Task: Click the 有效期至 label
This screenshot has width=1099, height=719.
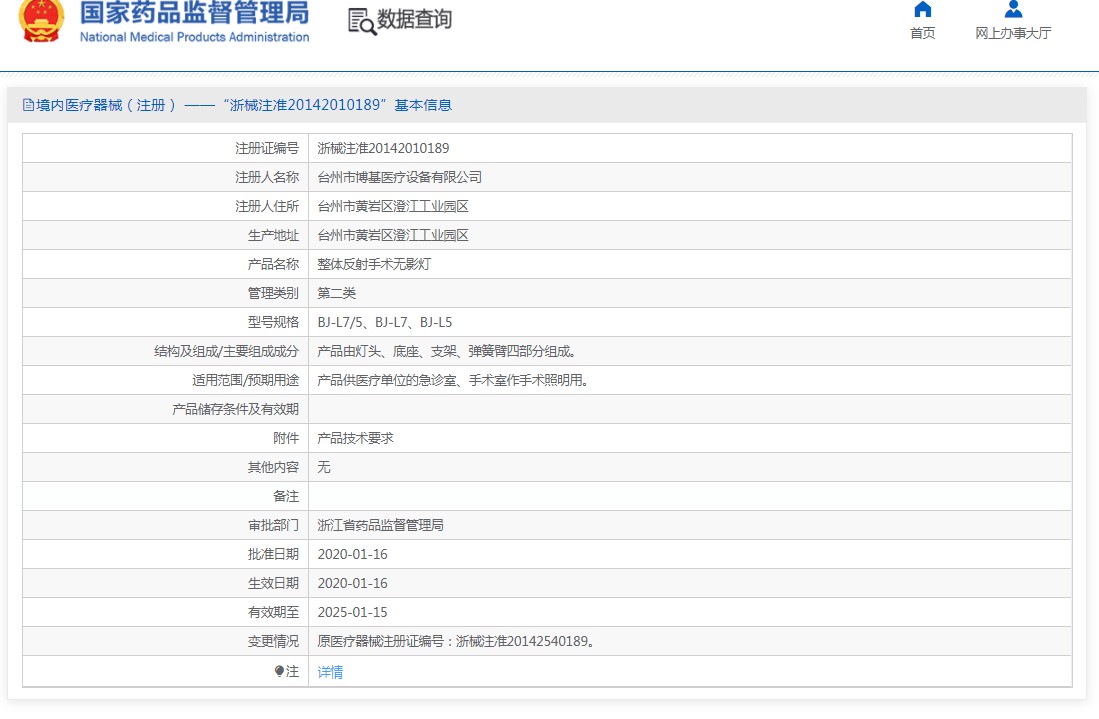Action: [x=273, y=612]
